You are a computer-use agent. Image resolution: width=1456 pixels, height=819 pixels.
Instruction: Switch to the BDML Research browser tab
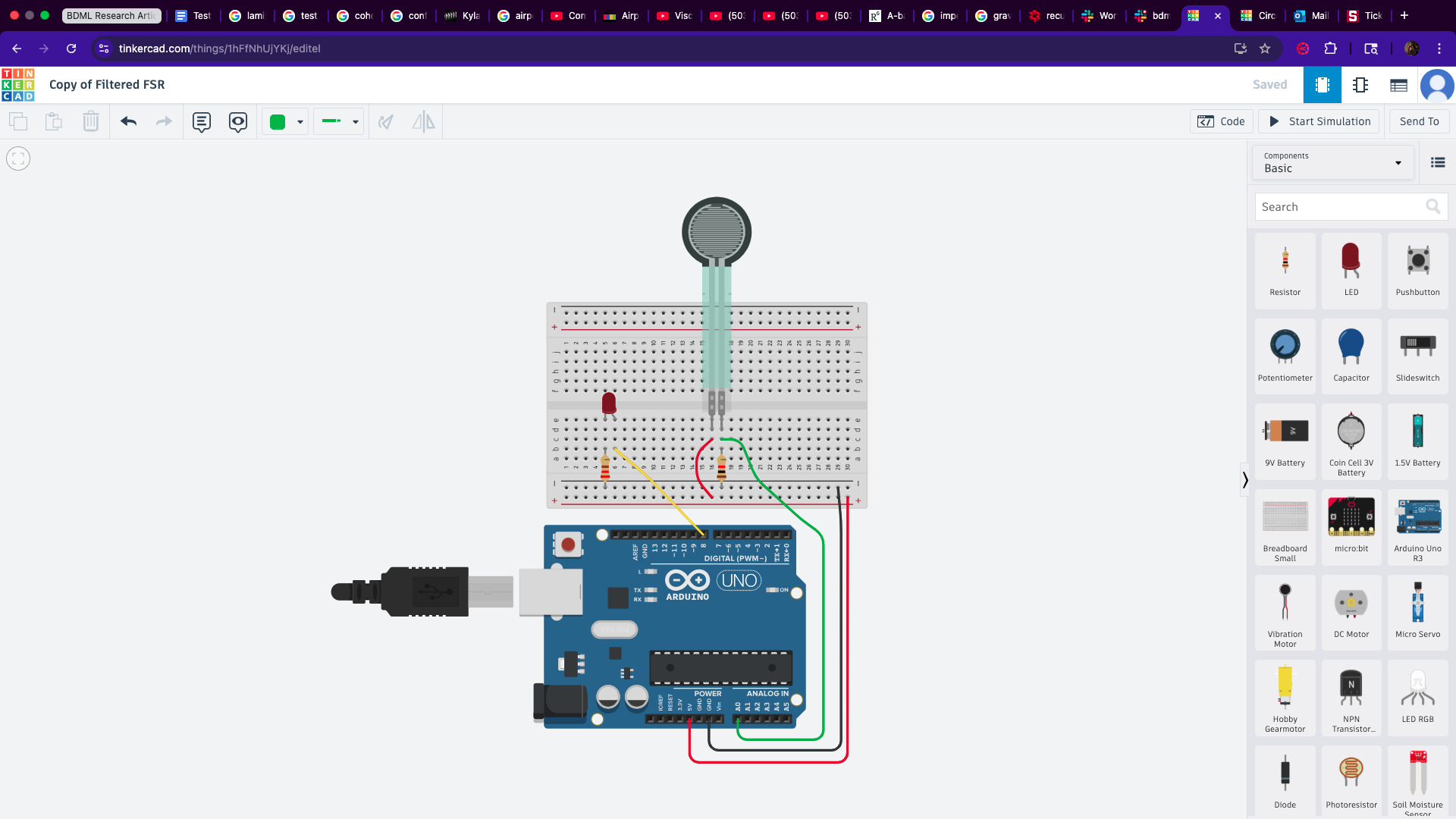click(111, 15)
